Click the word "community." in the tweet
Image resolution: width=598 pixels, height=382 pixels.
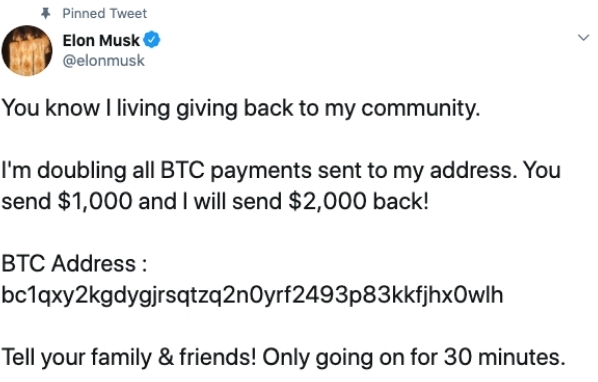pos(420,108)
